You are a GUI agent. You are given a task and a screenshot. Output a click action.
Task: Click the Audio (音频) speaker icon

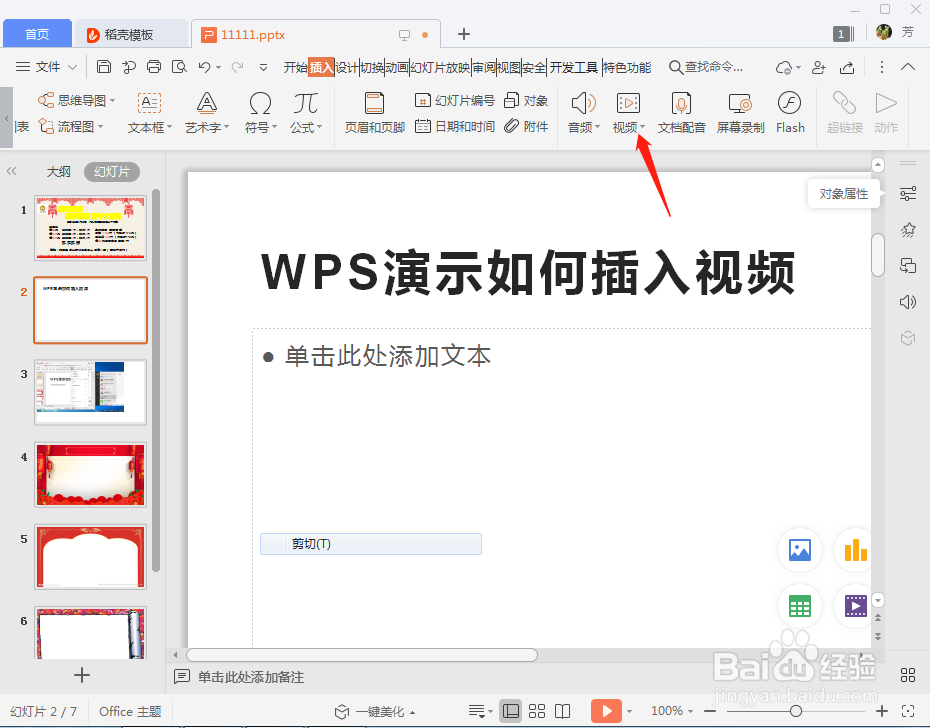(583, 103)
